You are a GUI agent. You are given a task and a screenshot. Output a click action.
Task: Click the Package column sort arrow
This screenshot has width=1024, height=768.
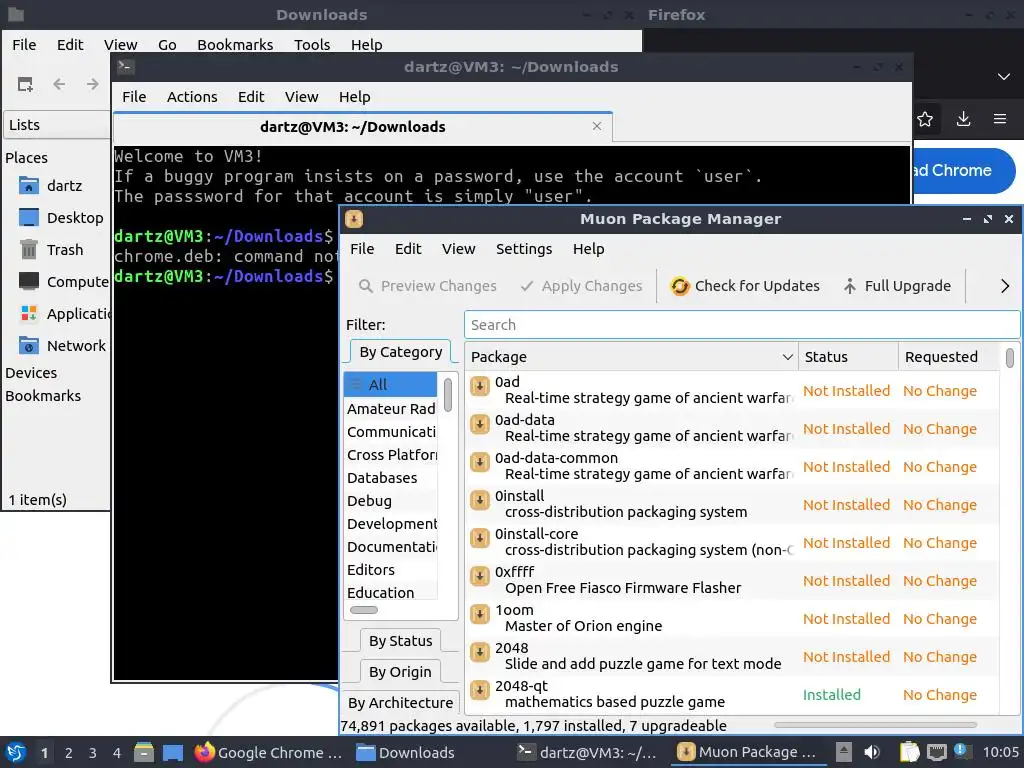tap(788, 357)
